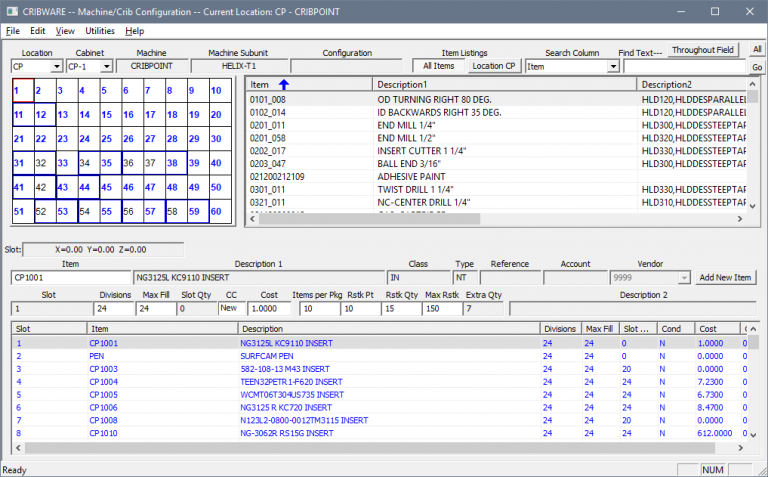Click the blue sort arrow in Item column
The width and height of the screenshot is (768, 477).
click(x=283, y=84)
